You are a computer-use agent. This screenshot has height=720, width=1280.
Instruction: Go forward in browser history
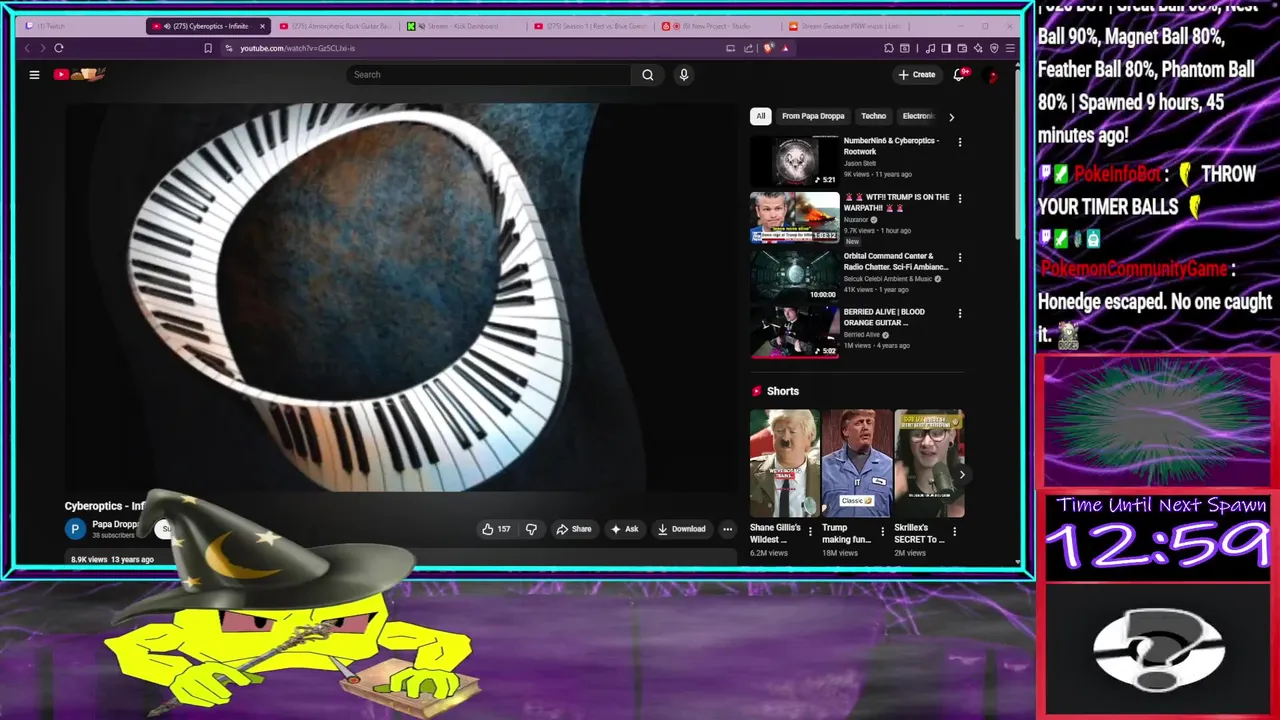[42, 48]
